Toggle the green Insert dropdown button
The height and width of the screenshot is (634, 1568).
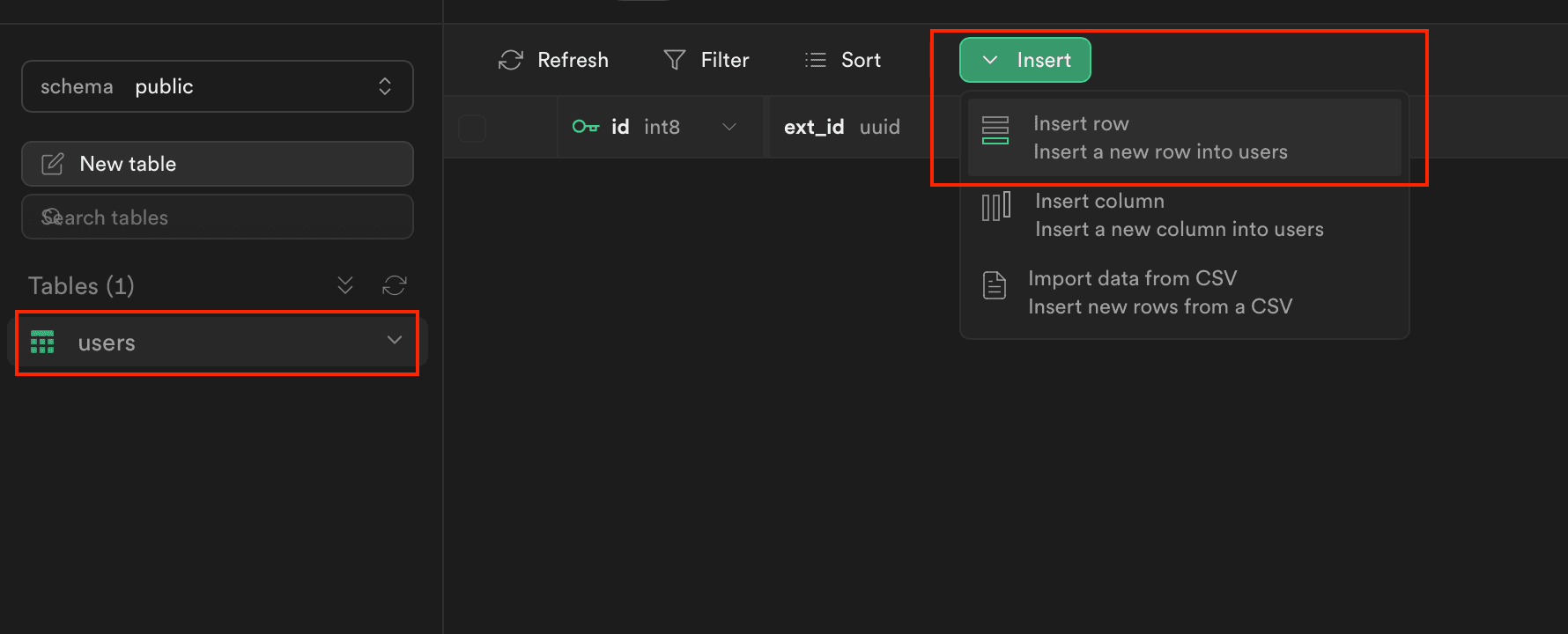click(1025, 60)
